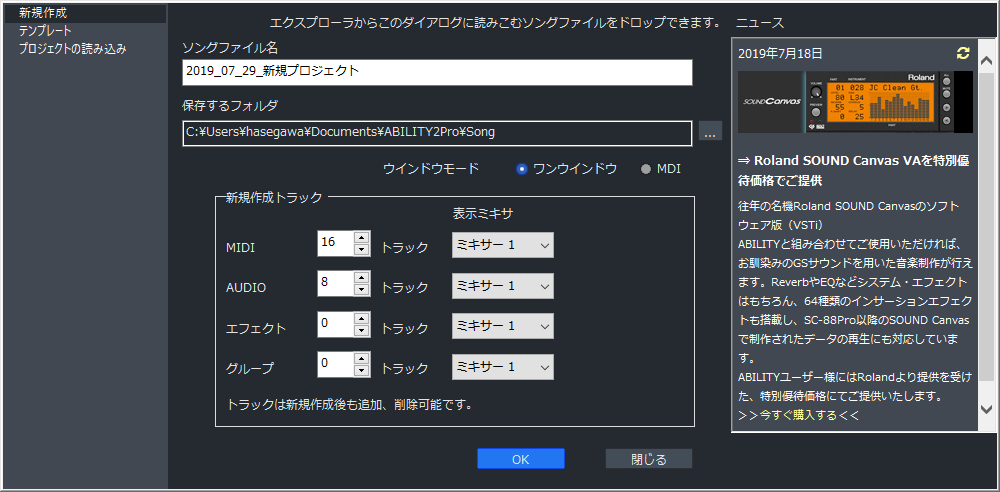The image size is (1000, 492).
Task: Open the MIDI mixer dropdown
Action: pos(502,246)
